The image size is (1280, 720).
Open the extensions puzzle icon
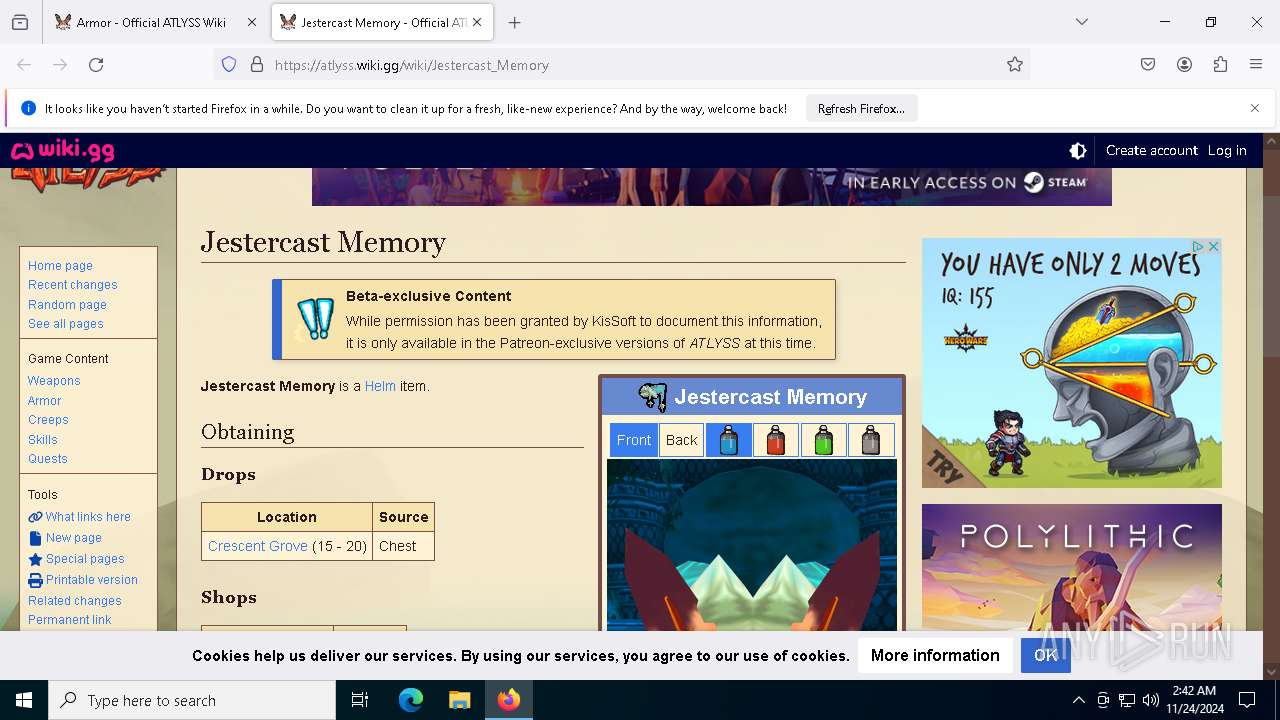coord(1220,65)
